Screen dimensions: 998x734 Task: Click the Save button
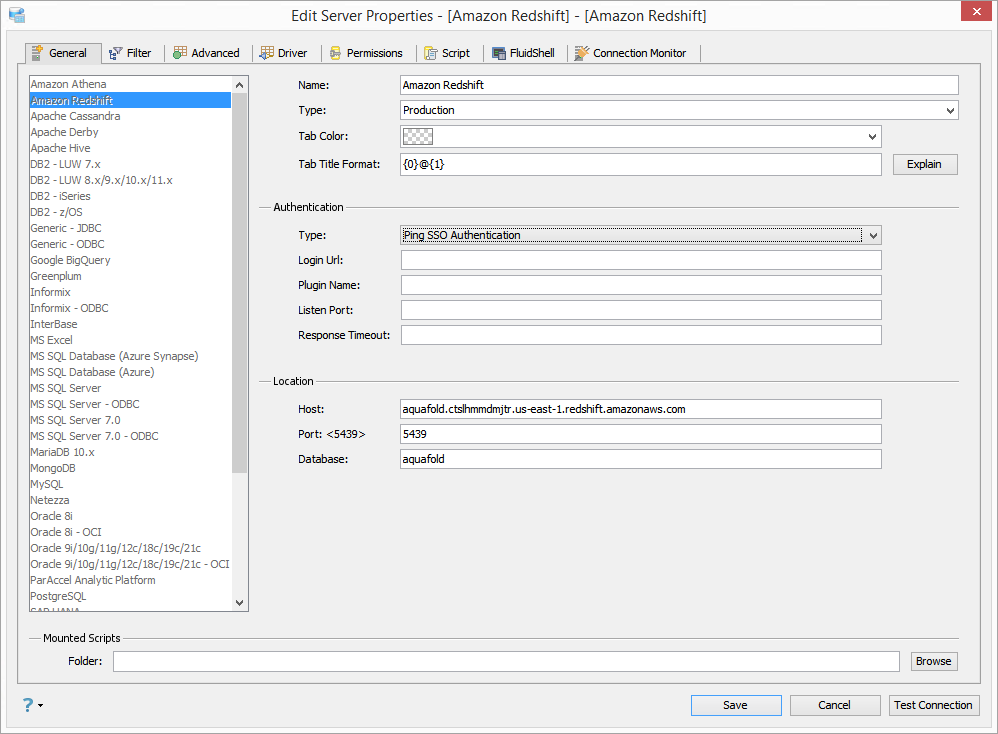tap(736, 705)
